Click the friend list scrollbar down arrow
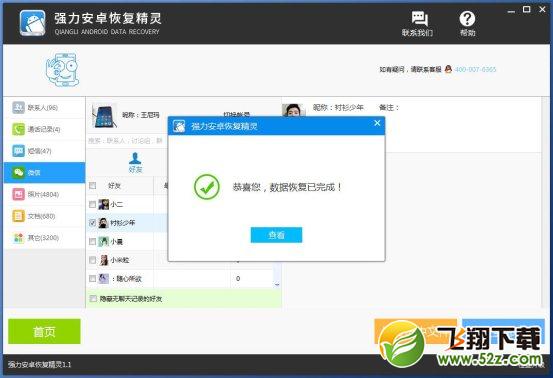 point(277,284)
